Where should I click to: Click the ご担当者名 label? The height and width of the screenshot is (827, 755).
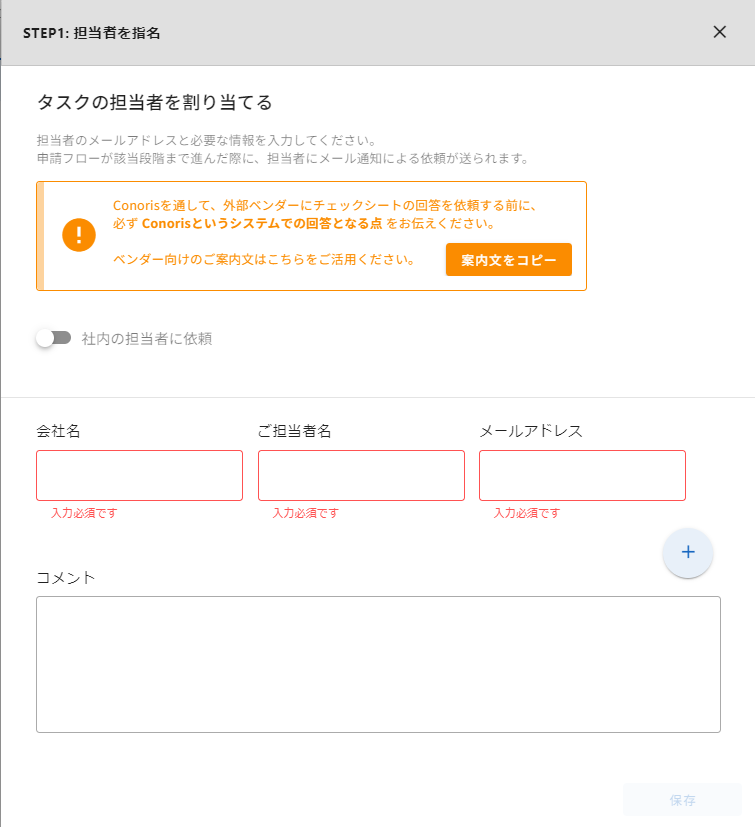click(x=294, y=431)
